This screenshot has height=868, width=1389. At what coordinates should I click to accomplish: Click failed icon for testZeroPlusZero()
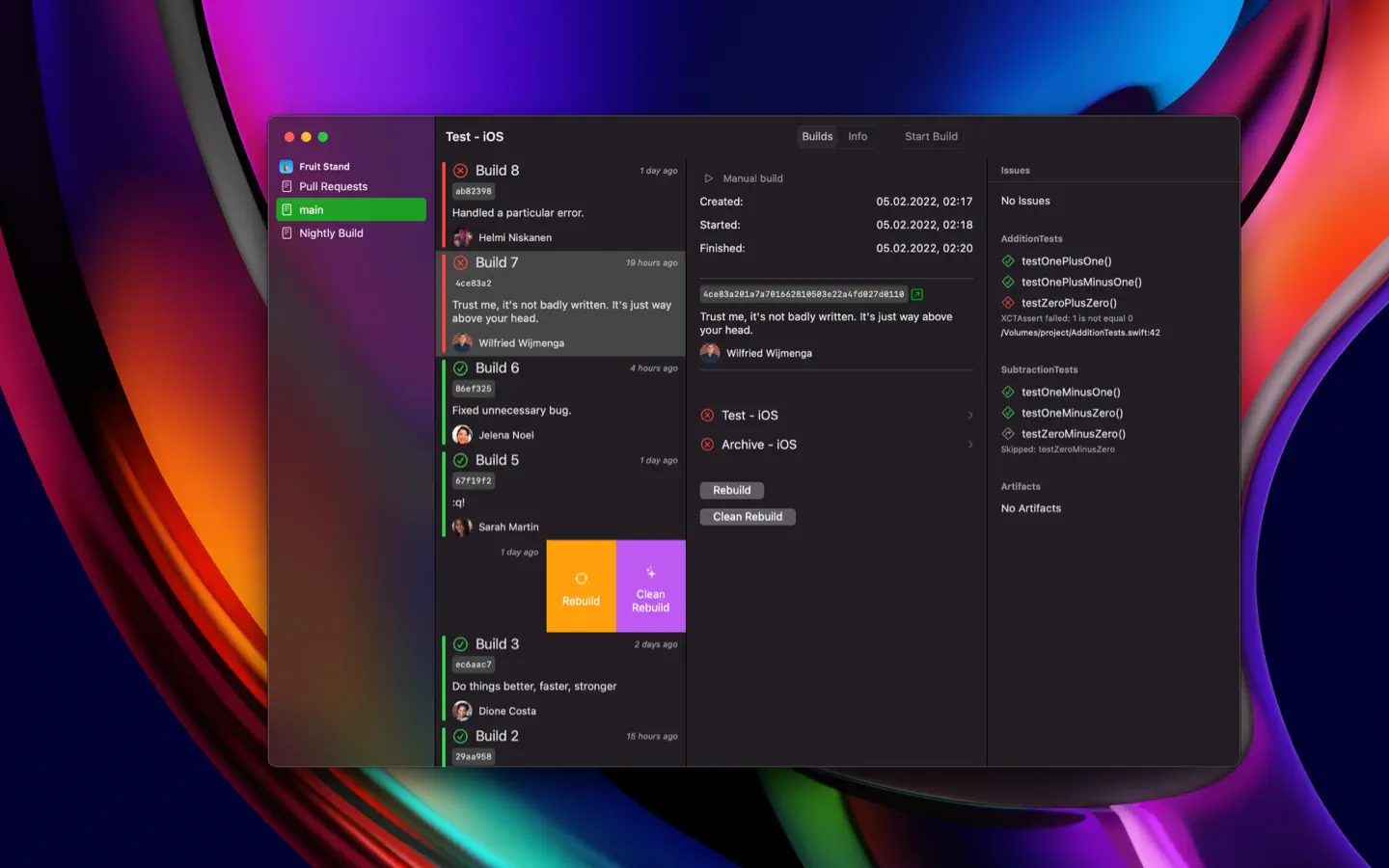pyautogui.click(x=1008, y=303)
